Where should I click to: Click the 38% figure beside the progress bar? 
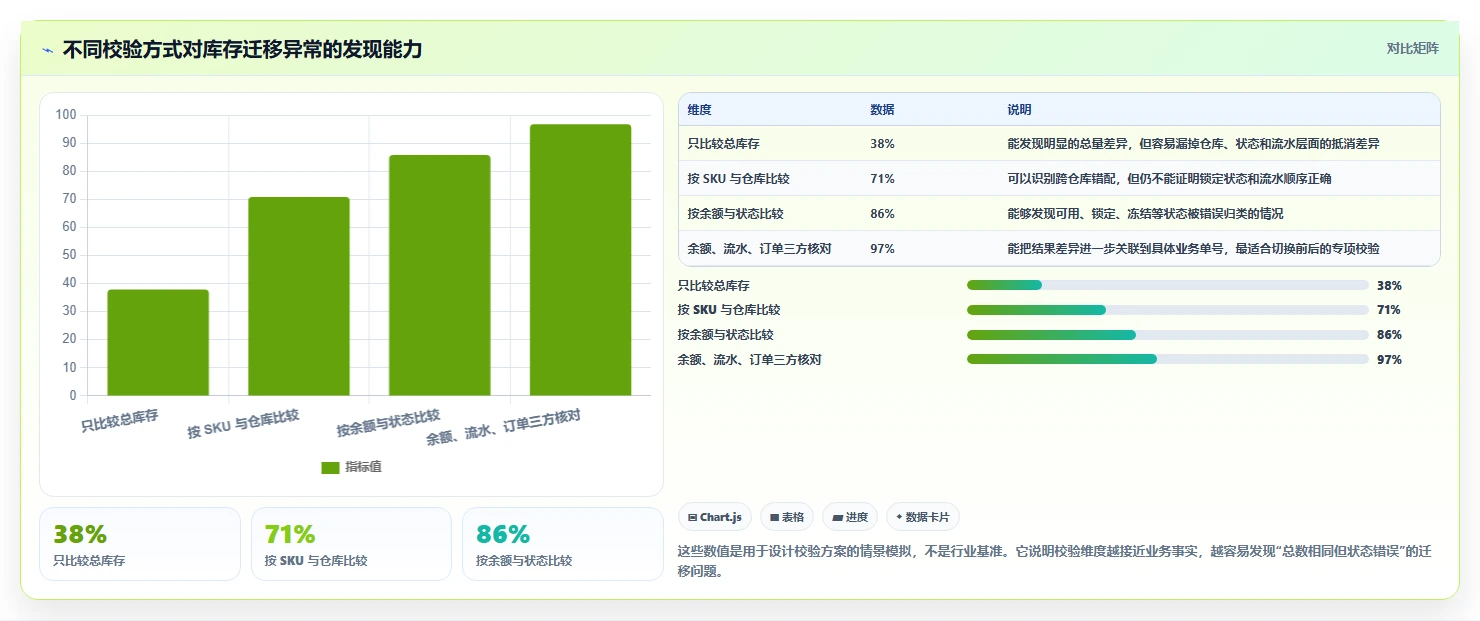click(x=1389, y=285)
